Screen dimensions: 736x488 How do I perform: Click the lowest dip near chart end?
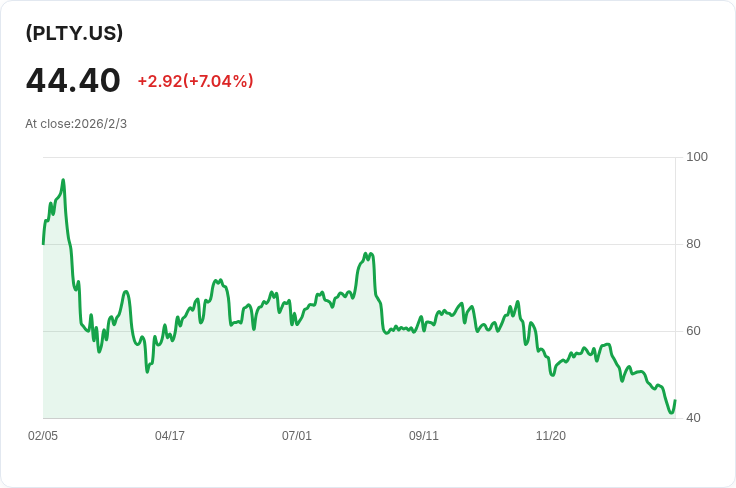pos(671,413)
